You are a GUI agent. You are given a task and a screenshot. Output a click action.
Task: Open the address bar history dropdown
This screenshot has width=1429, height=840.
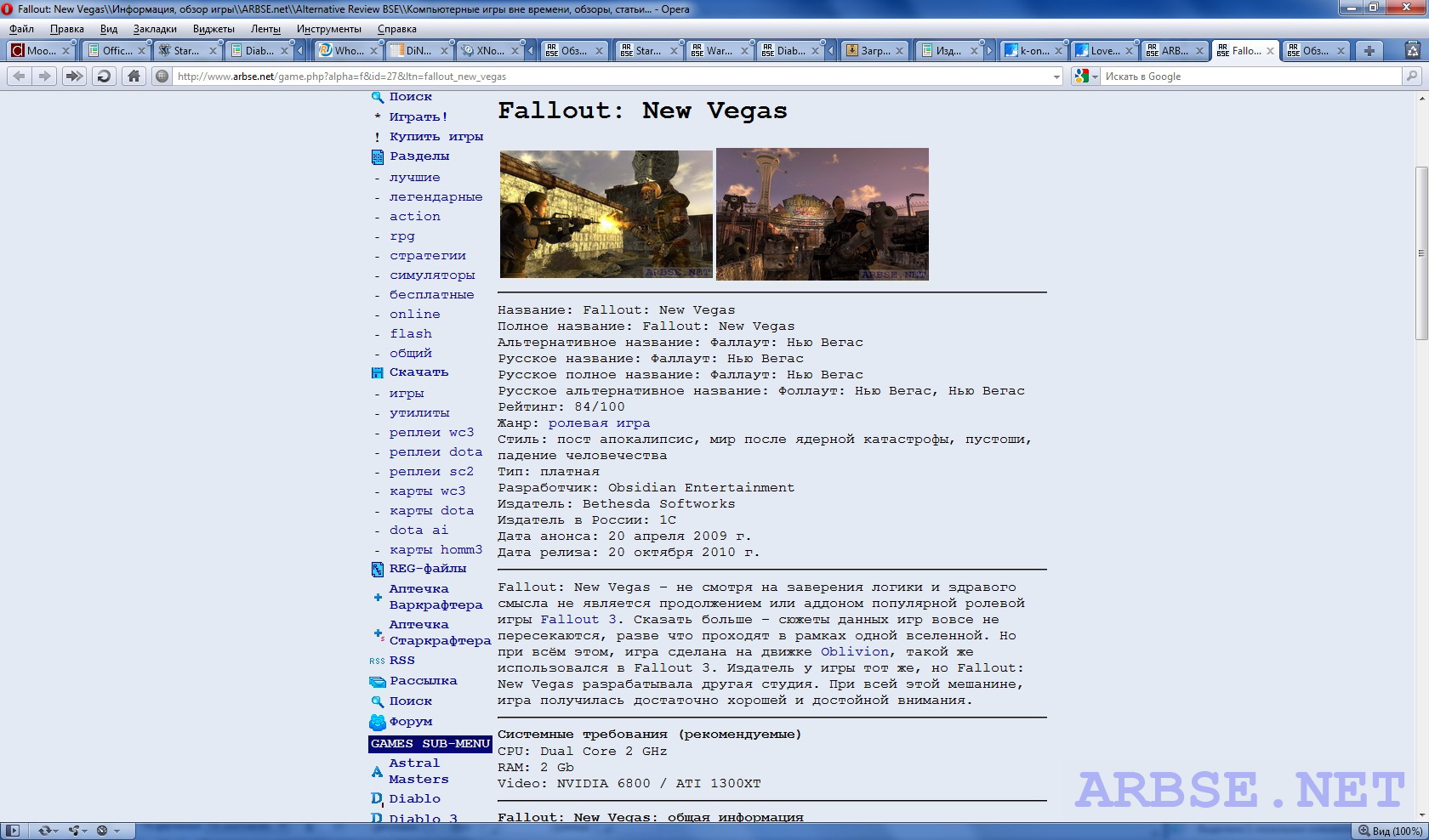pos(1056,77)
